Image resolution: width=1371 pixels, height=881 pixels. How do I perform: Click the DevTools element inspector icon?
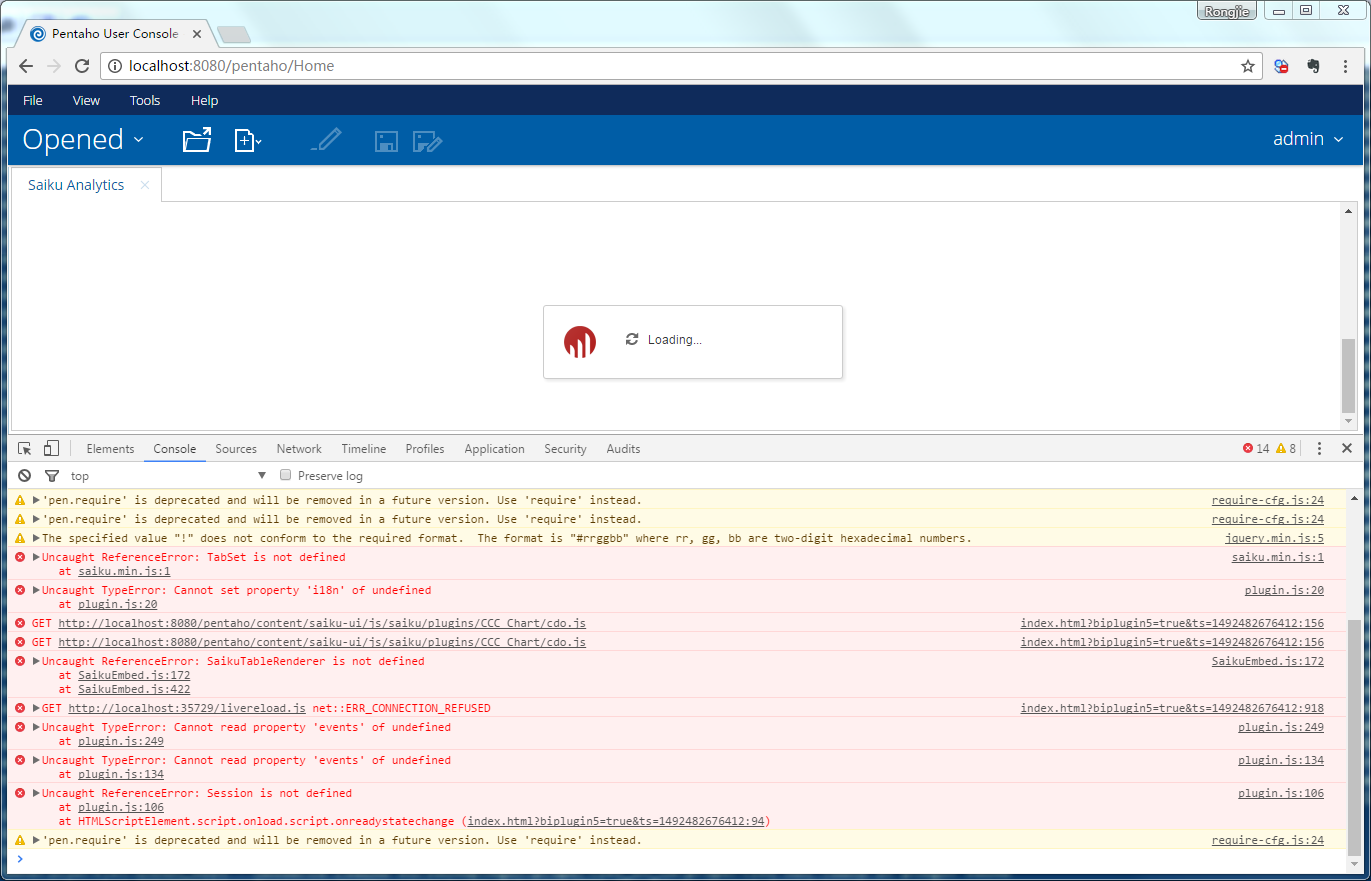tap(25, 449)
